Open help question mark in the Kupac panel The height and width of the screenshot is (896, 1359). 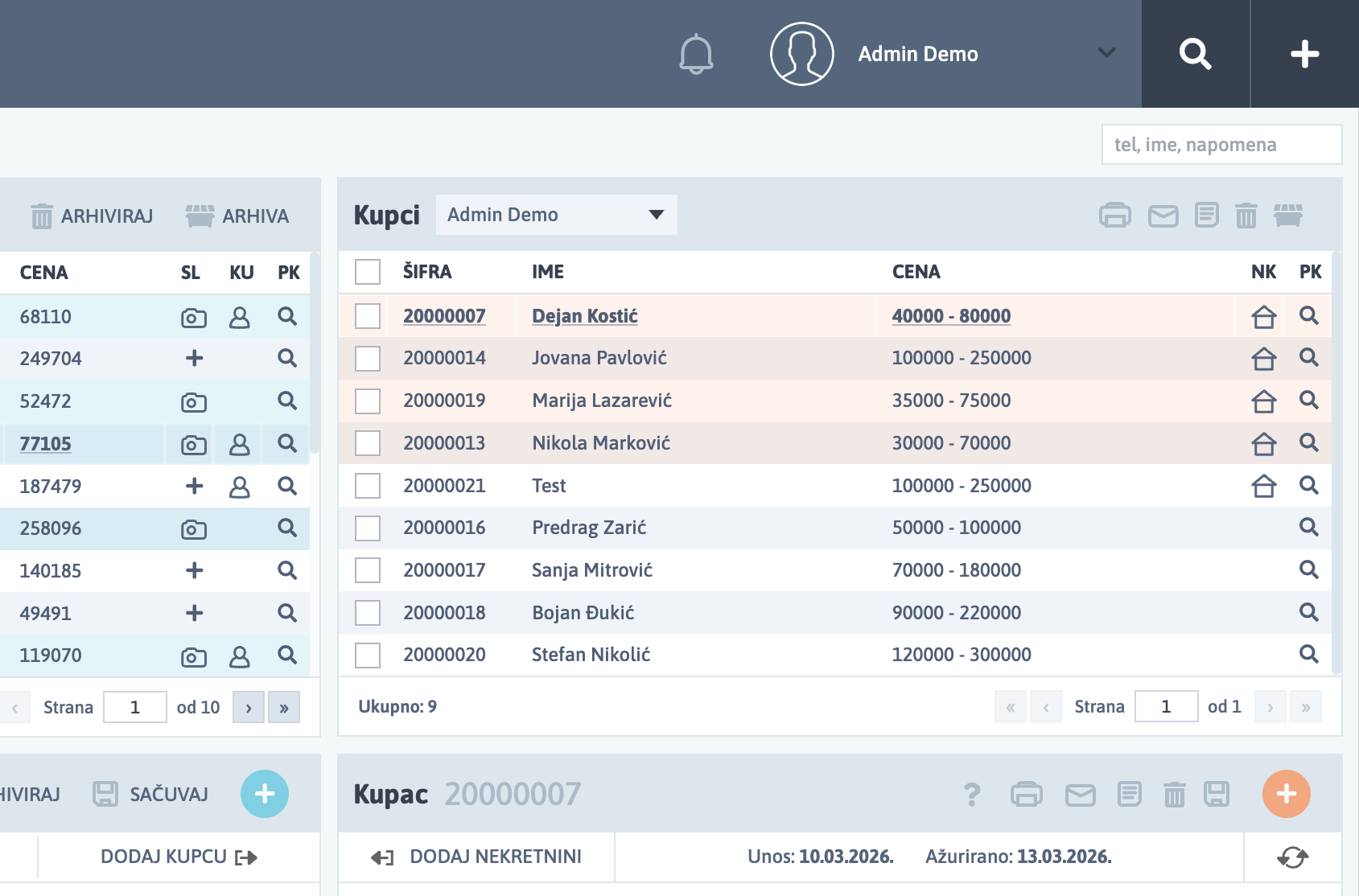(972, 795)
